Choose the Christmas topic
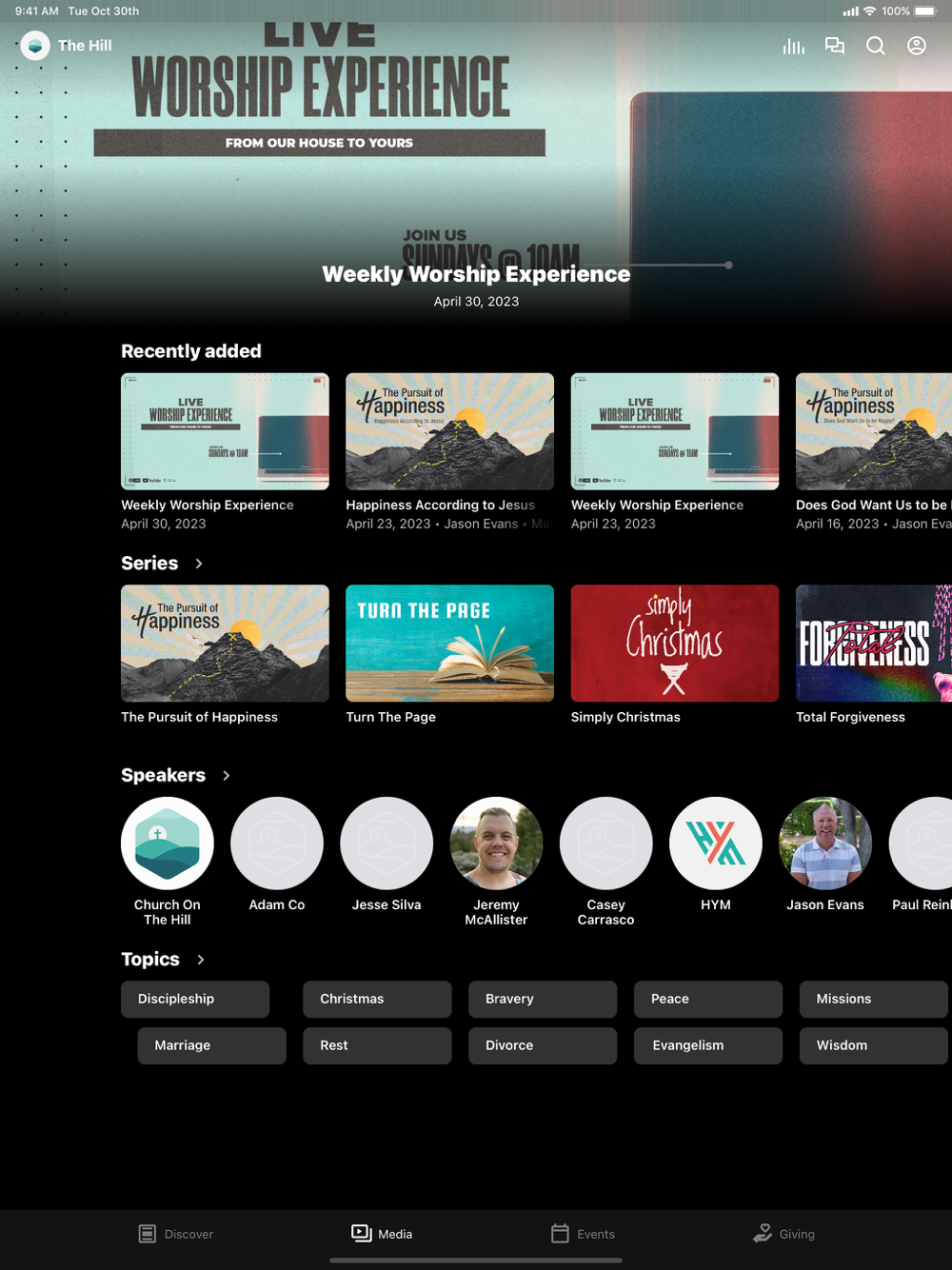The width and height of the screenshot is (952, 1270). (377, 1000)
